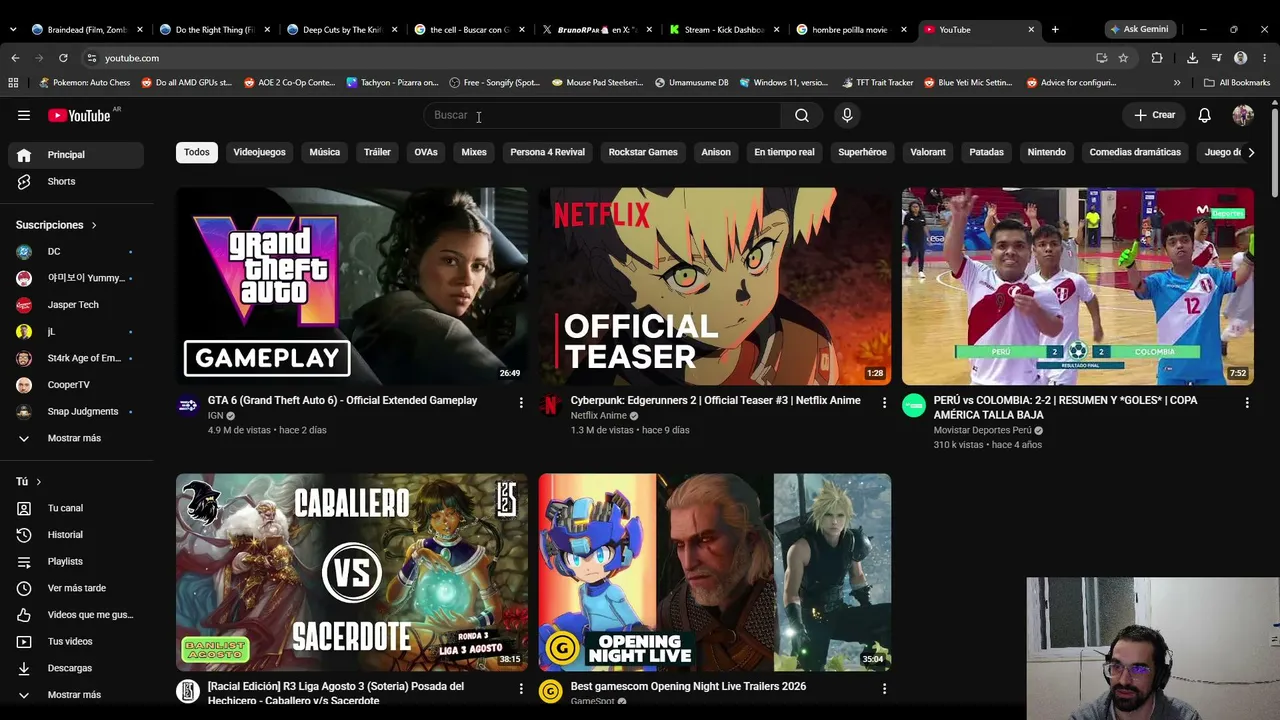Open Tu canal in the sidebar
The image size is (1280, 720).
click(76, 508)
